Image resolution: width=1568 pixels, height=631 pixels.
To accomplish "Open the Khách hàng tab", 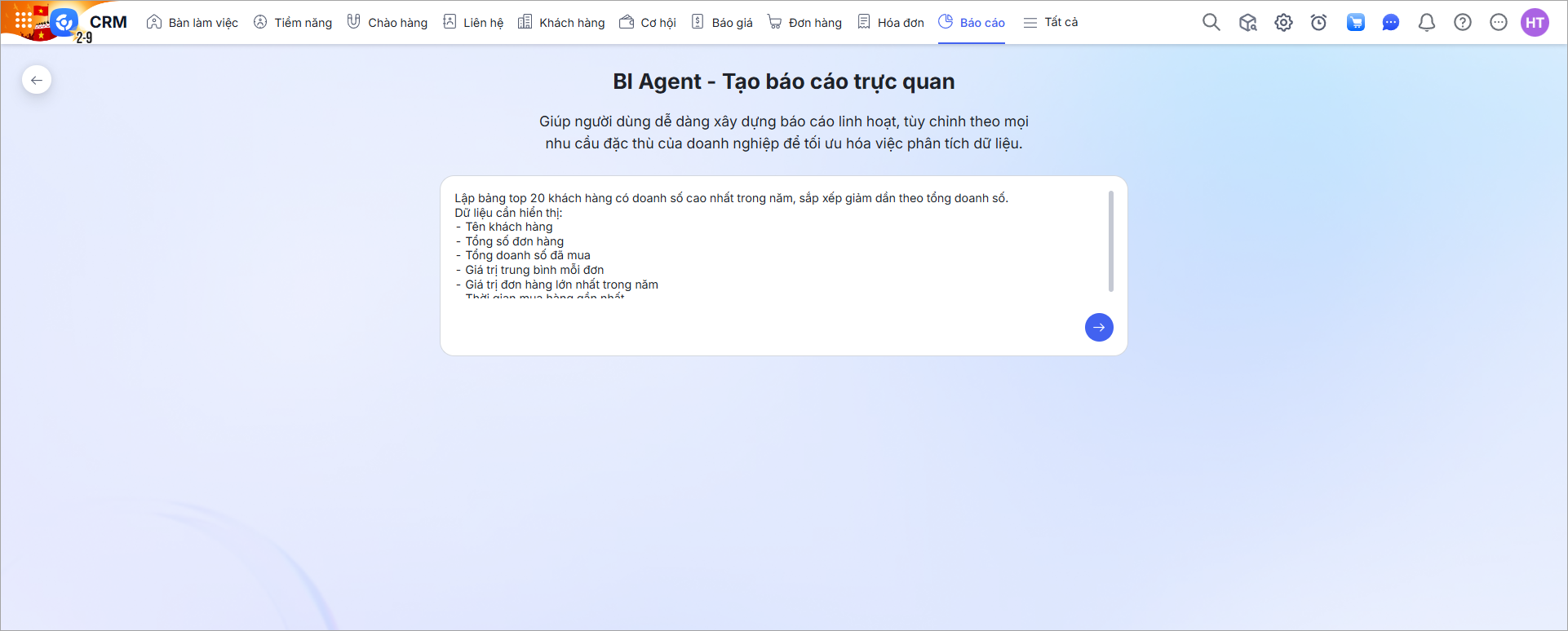I will [562, 23].
